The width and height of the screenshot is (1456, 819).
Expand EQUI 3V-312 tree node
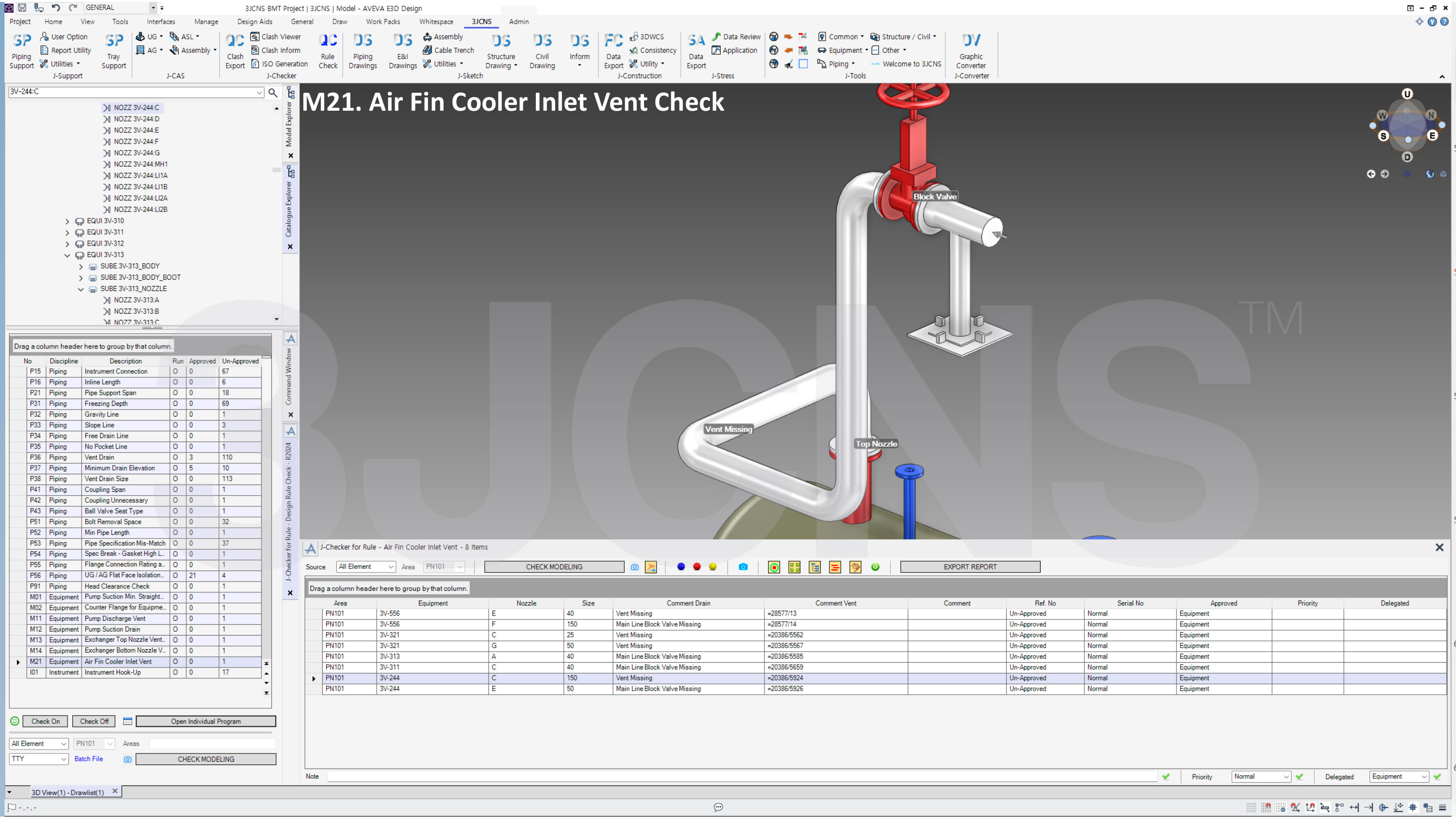click(67, 244)
